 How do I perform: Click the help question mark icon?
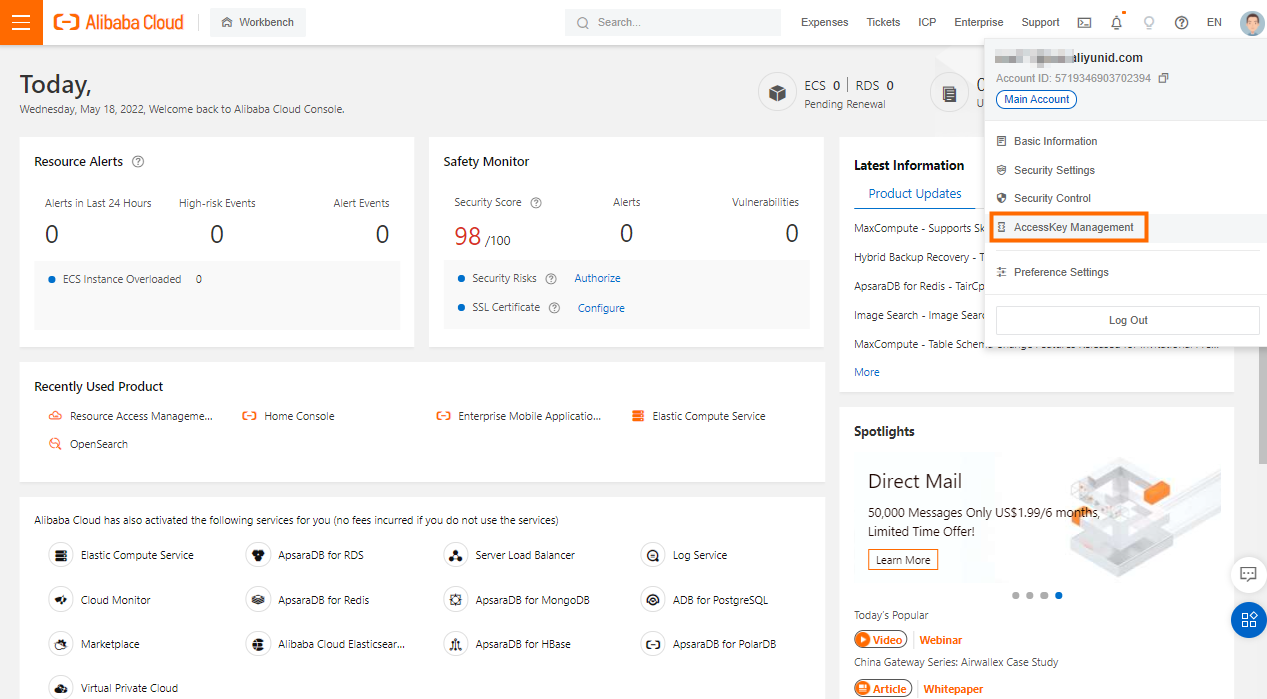(1181, 22)
